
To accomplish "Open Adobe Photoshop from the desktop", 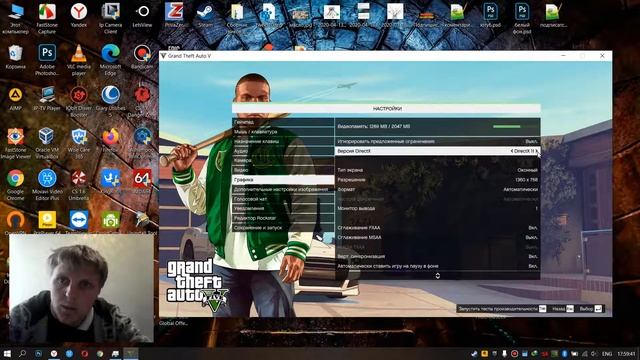I will pos(47,60).
